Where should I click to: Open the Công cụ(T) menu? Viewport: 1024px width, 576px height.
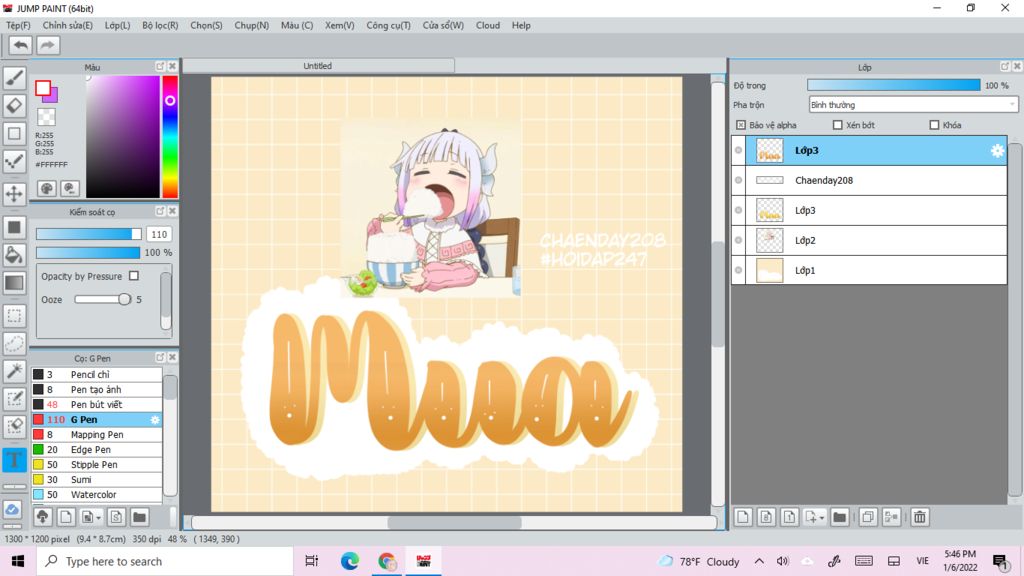click(388, 25)
